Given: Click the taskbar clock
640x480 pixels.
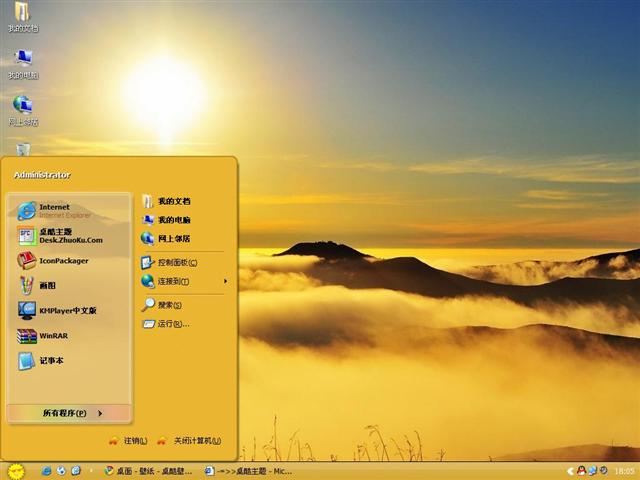Looking at the screenshot, I should [624, 471].
